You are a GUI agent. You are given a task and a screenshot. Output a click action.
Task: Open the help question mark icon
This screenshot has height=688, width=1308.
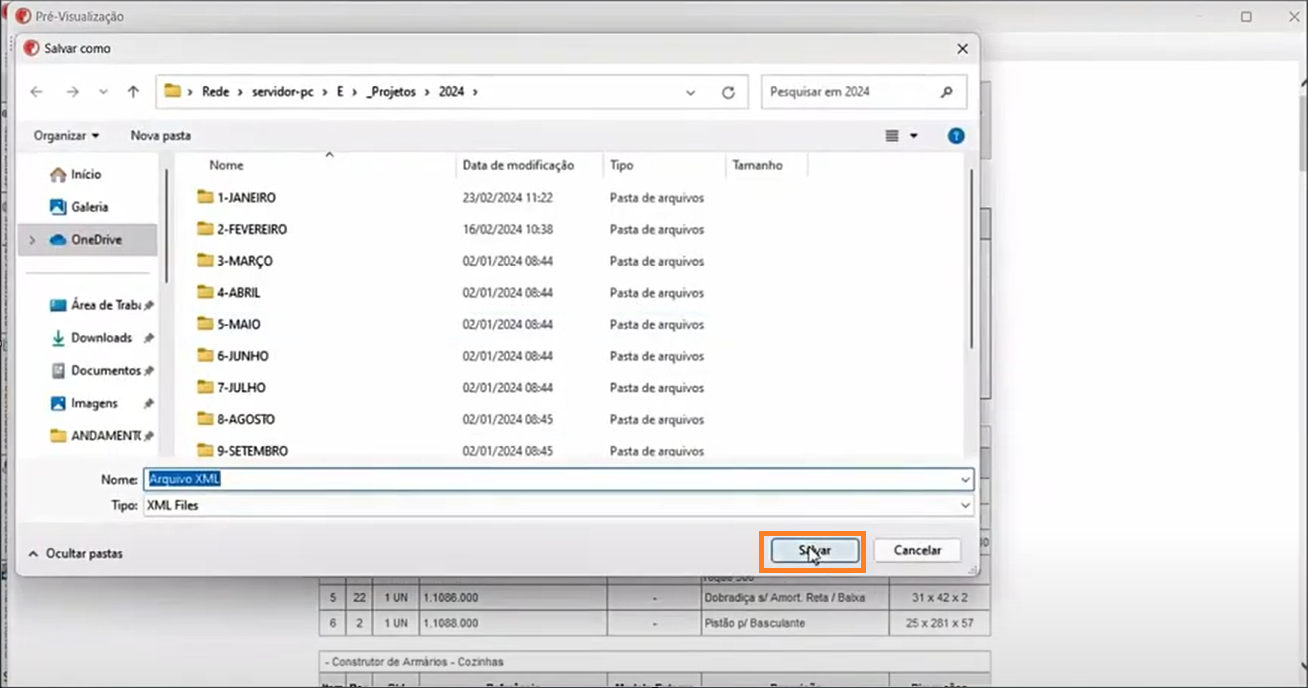956,135
